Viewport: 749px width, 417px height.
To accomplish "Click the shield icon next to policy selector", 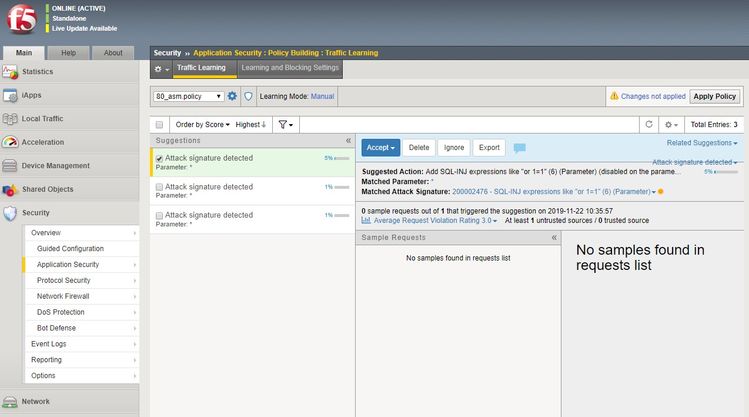I will click(x=248, y=96).
